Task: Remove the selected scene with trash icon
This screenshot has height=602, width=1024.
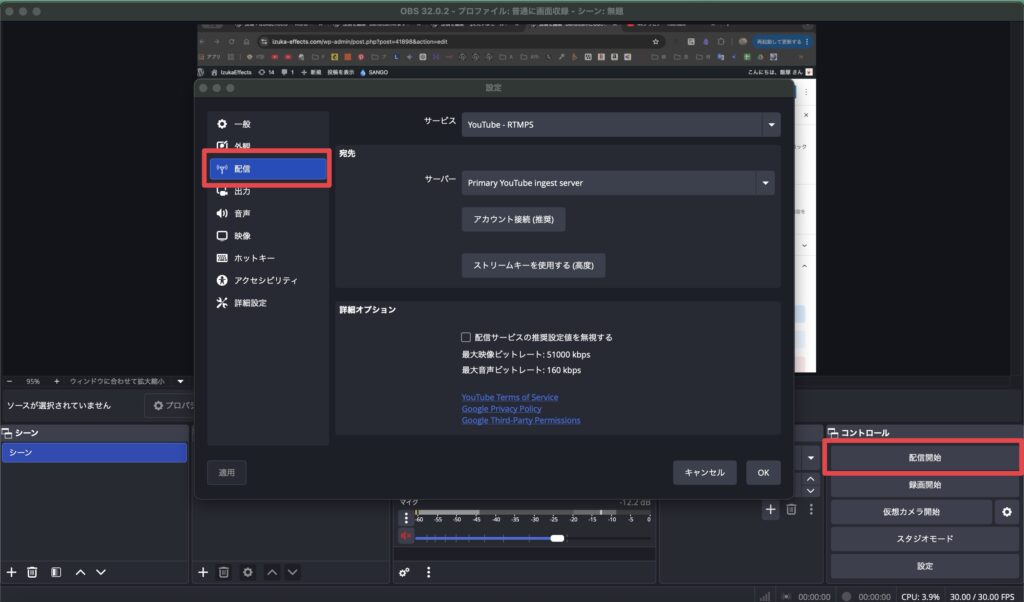Action: click(32, 572)
